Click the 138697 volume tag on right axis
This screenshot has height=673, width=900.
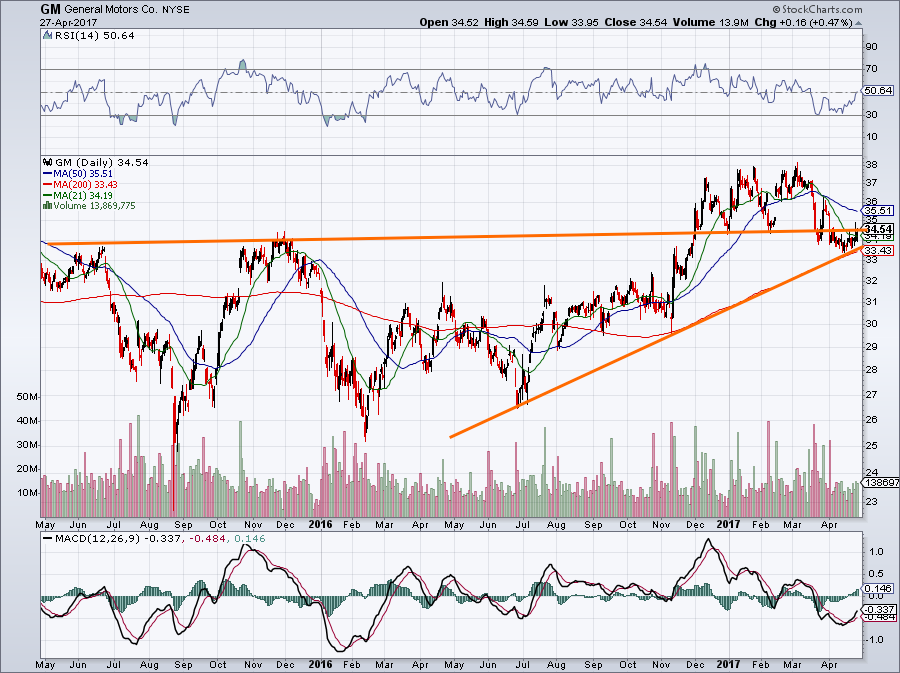pyautogui.click(x=881, y=483)
